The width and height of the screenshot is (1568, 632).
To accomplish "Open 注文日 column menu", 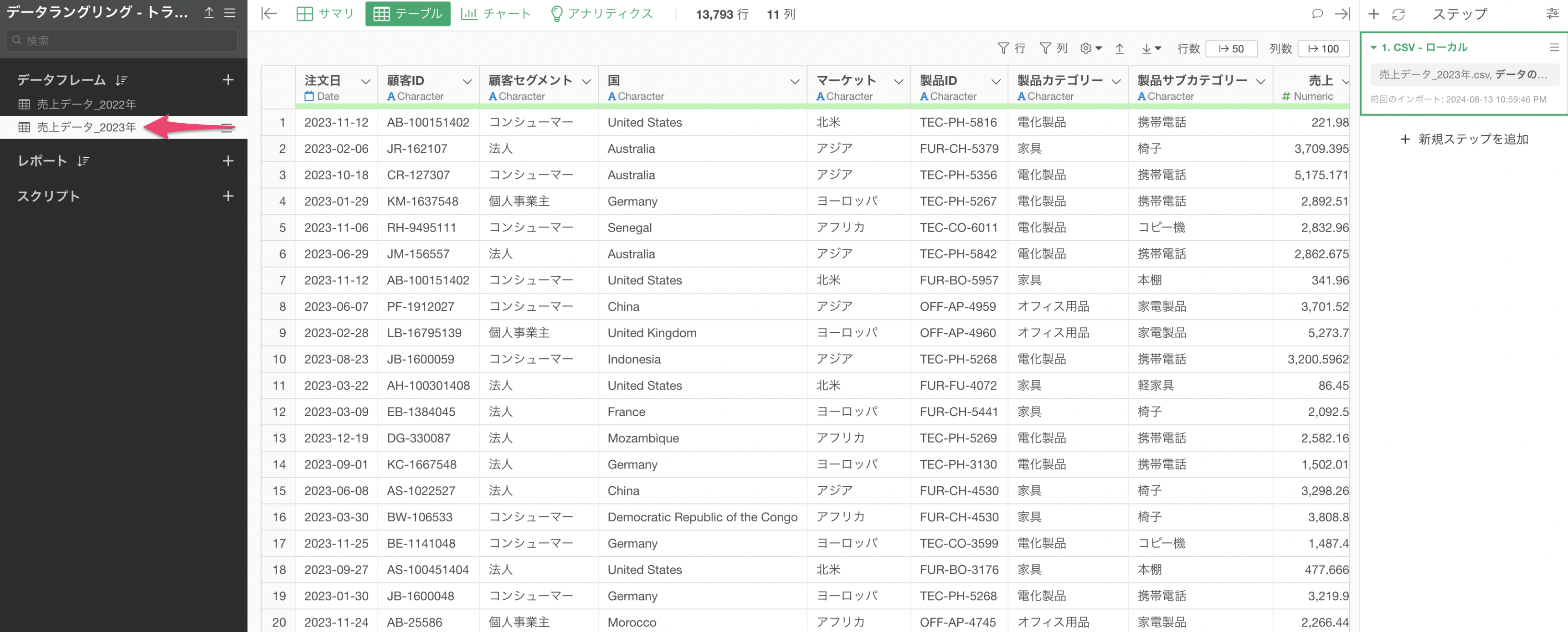I will tap(365, 81).
